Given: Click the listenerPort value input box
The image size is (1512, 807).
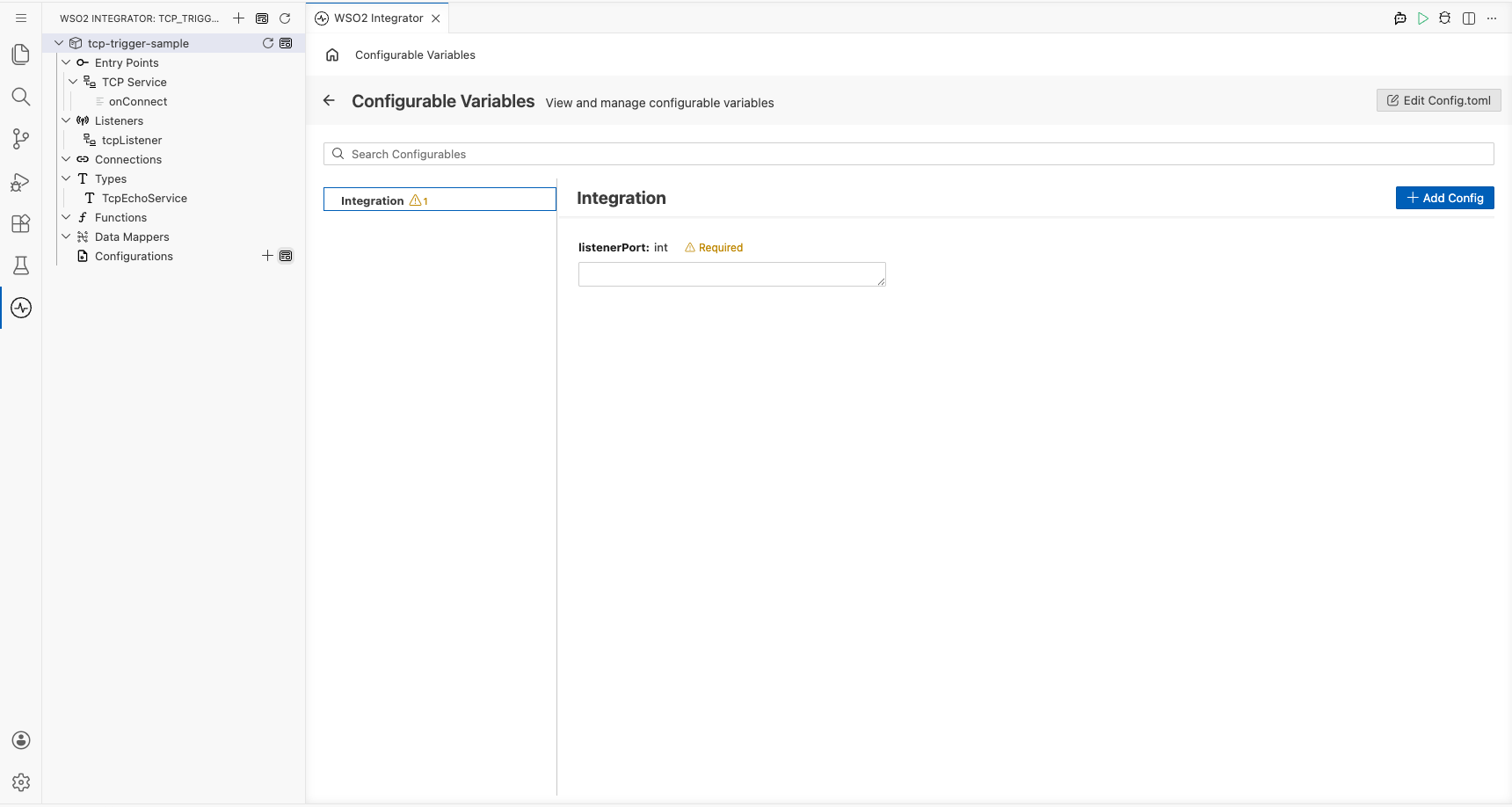Looking at the screenshot, I should point(732,274).
